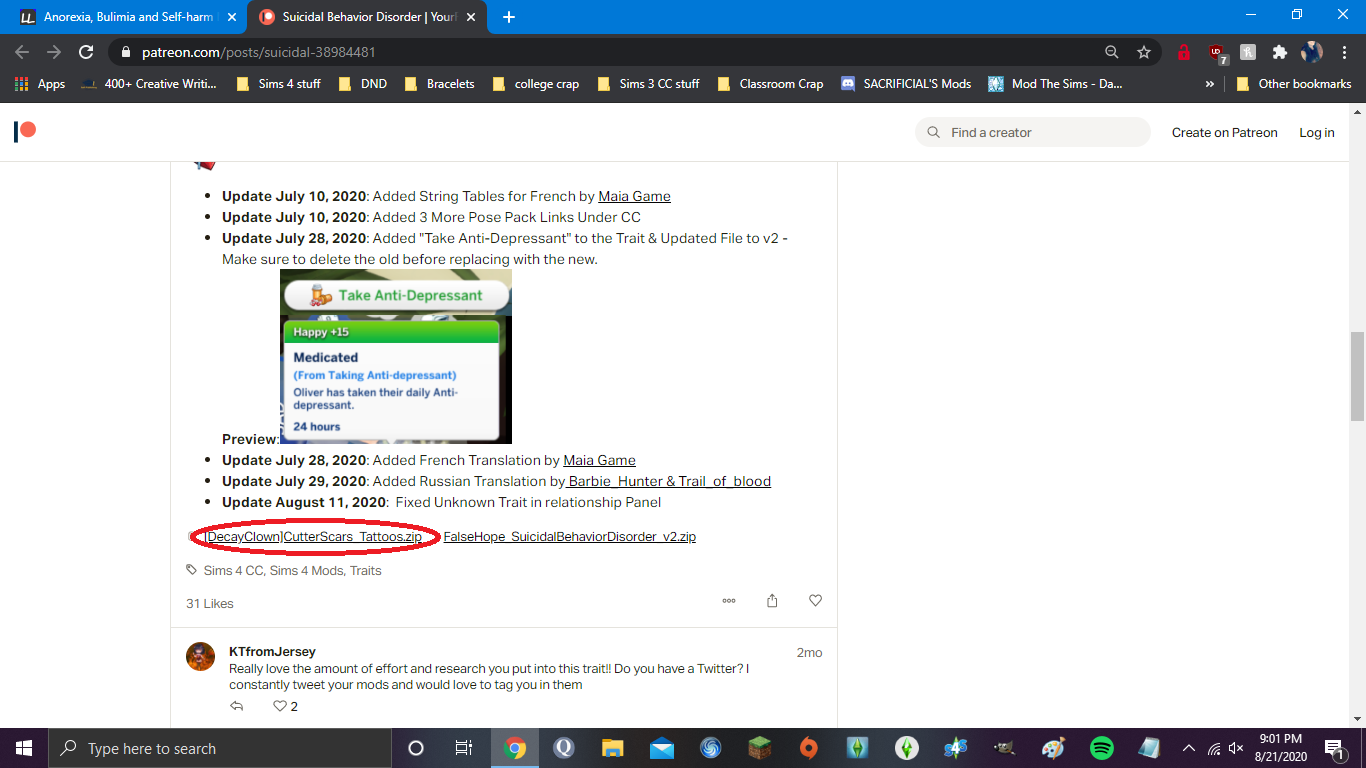This screenshot has height=768, width=1366.
Task: Click the Log in link
Action: (1316, 132)
